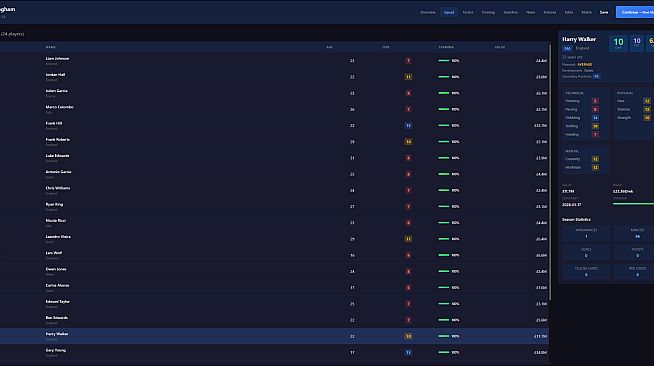Click Liam Johnson's red rating badge
This screenshot has height=366, width=654.
pos(408,61)
